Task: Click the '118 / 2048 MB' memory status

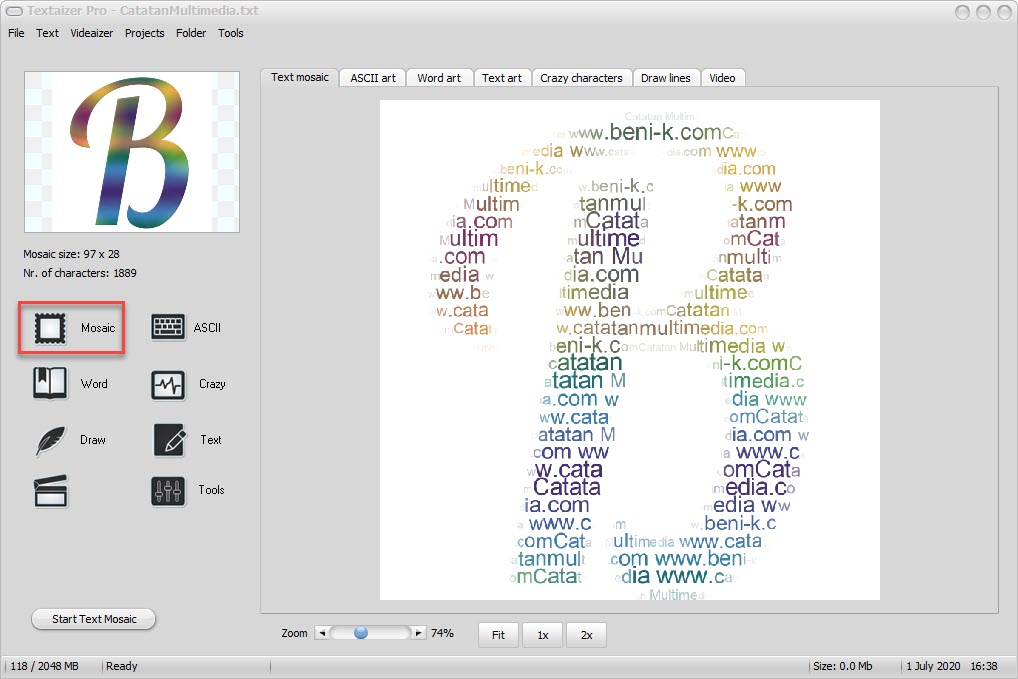Action: tap(44, 666)
